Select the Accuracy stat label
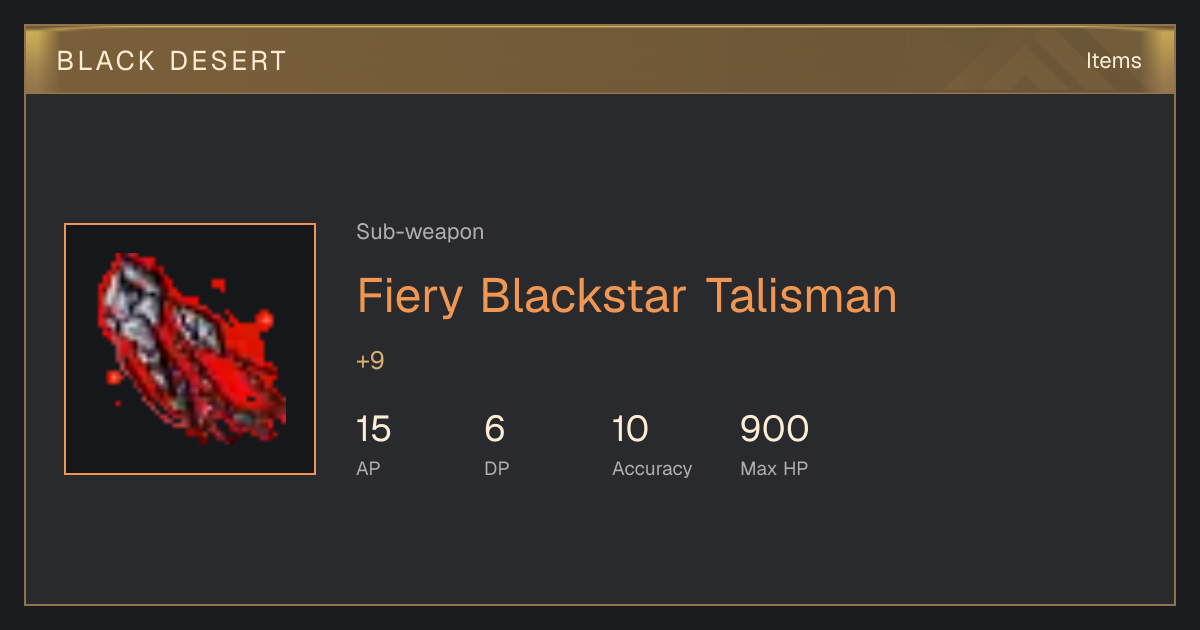This screenshot has width=1200, height=630. coord(652,468)
